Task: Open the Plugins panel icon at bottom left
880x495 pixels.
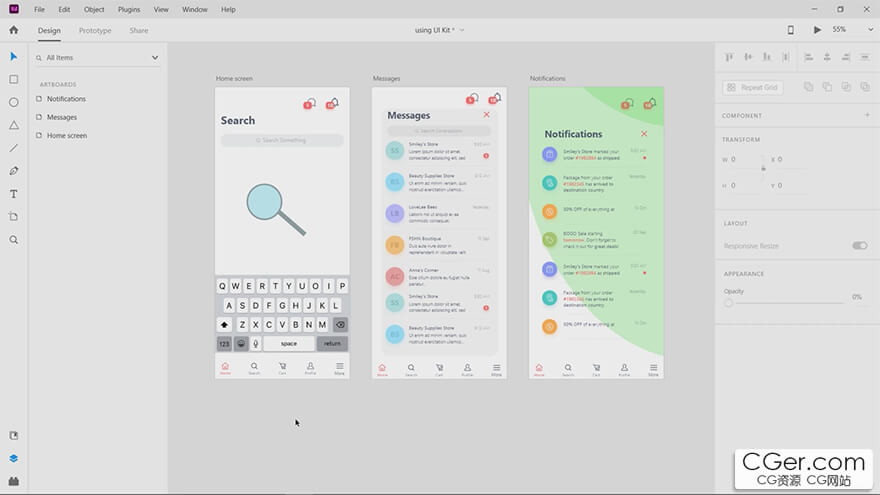Action: coord(13,481)
